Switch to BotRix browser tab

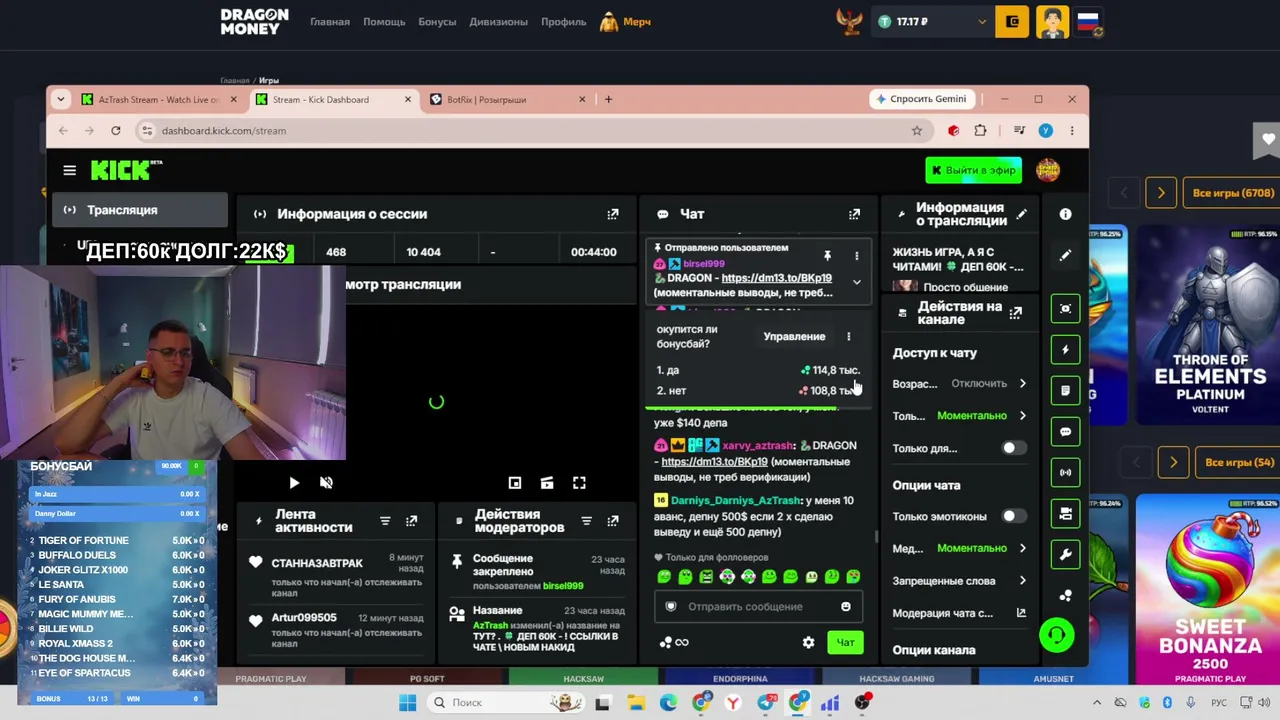pyautogui.click(x=507, y=100)
